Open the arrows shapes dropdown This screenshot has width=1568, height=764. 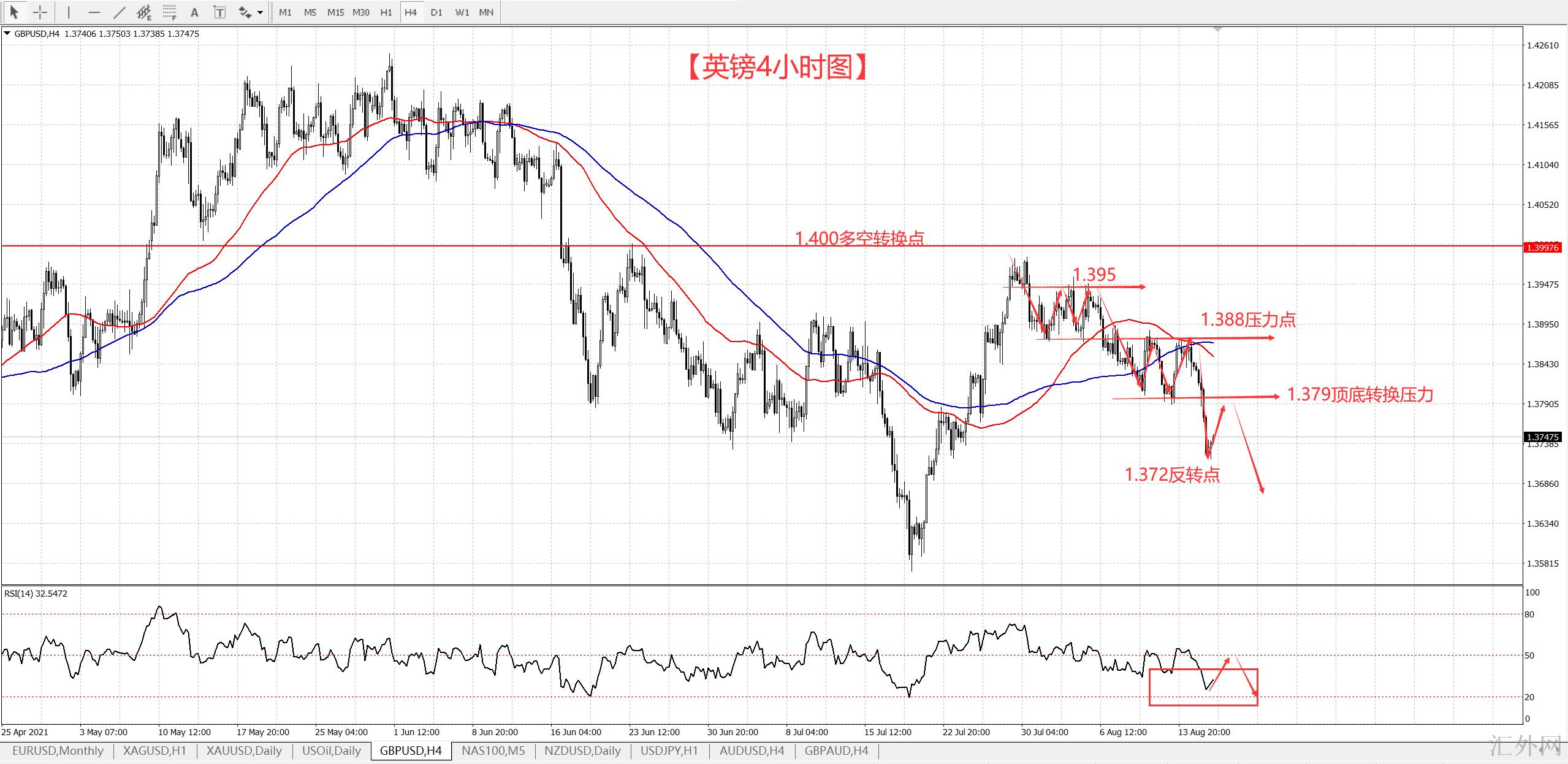pos(260,12)
